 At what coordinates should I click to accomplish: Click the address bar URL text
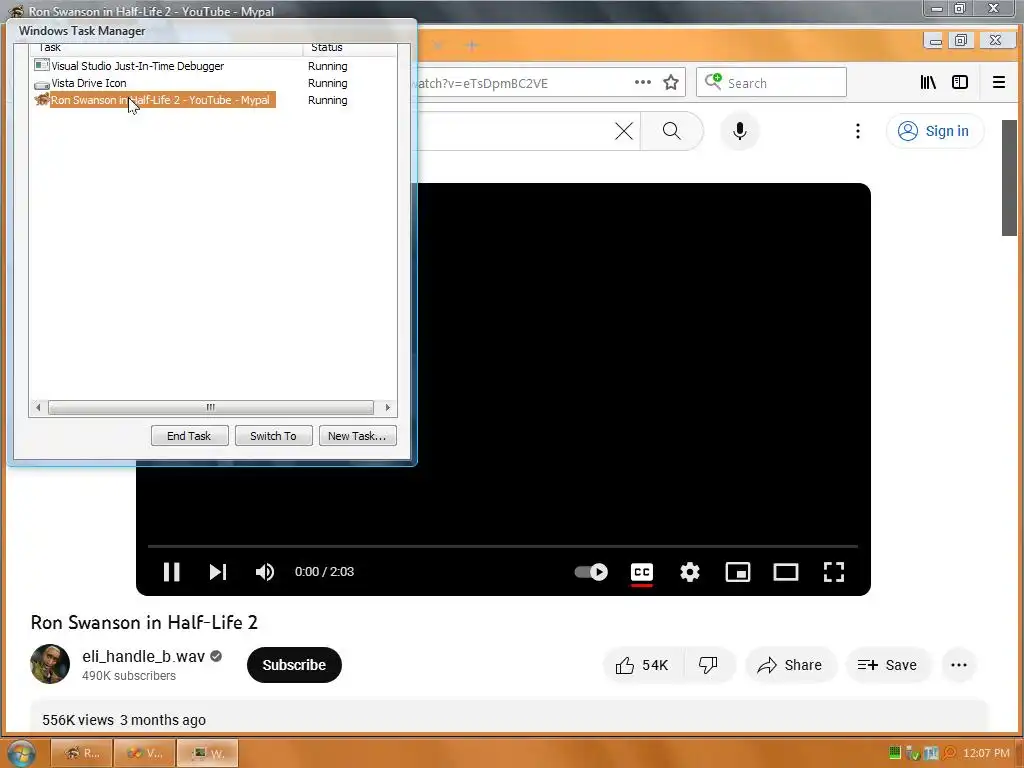tap(483, 84)
